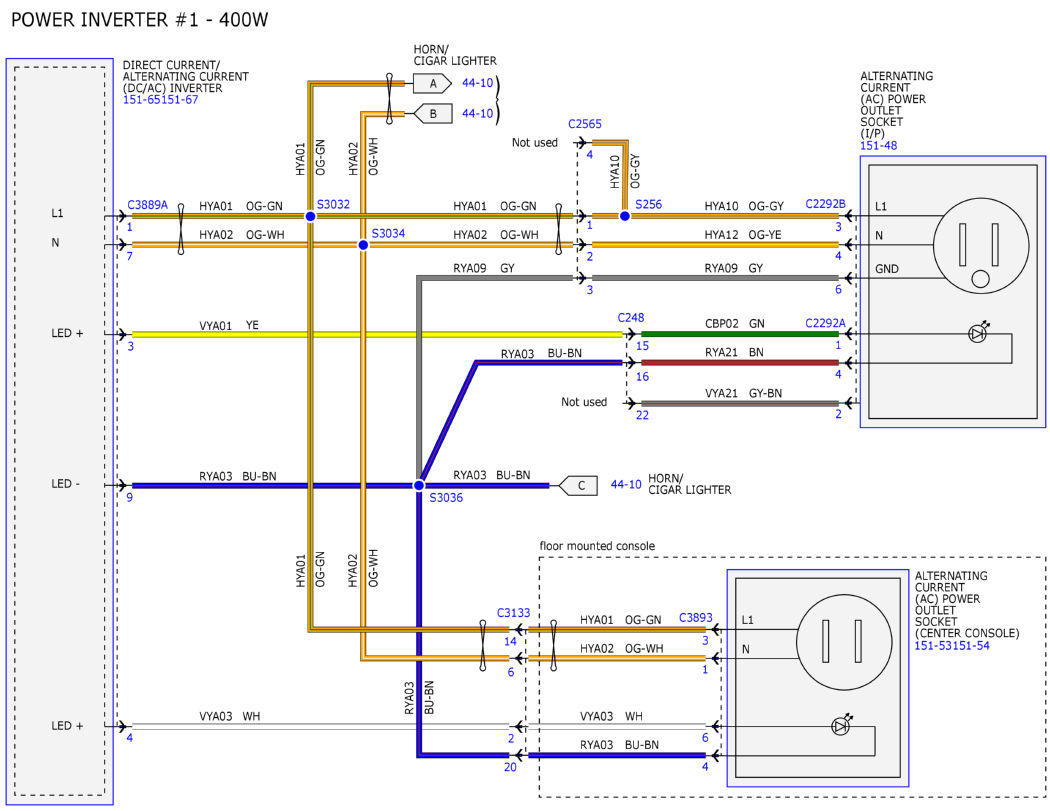Open the 44-10 link near Horn/Cigar Lighter C
This screenshot has width=1050, height=811.
click(x=625, y=484)
